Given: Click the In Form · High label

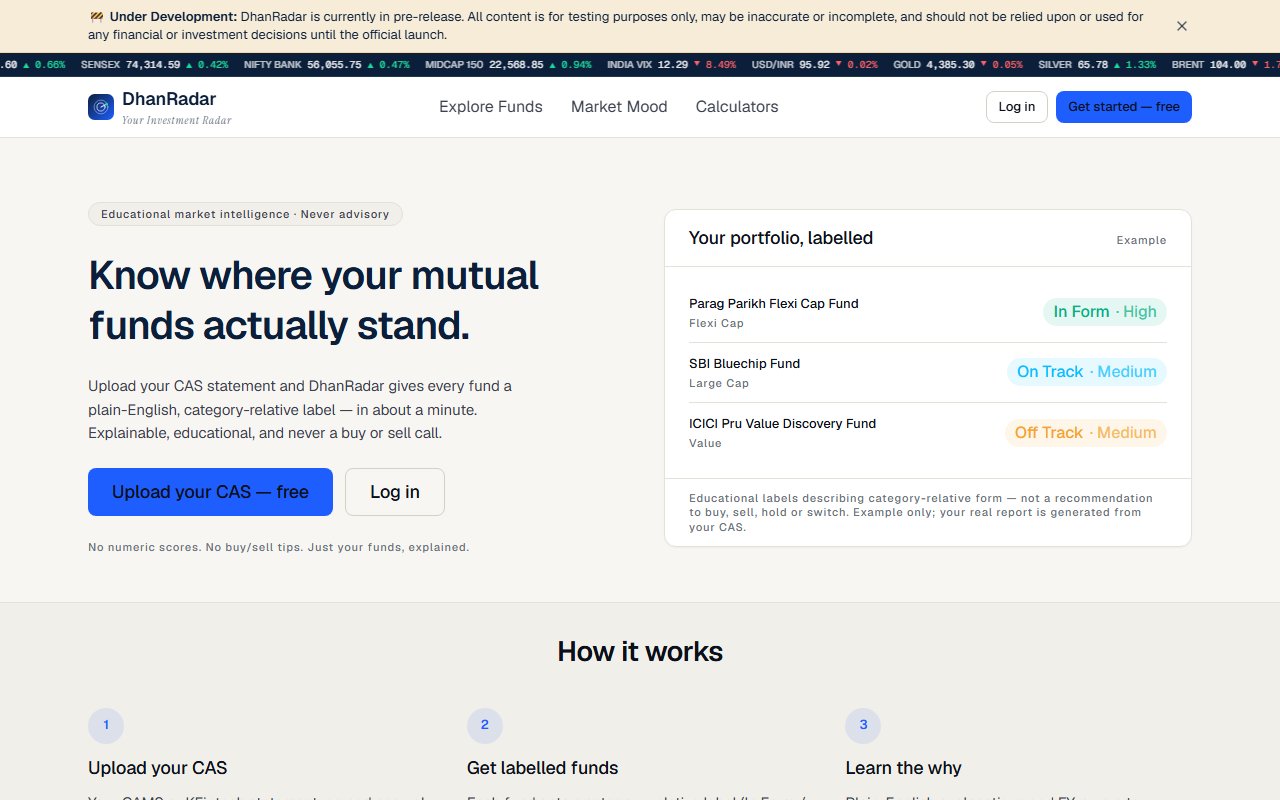Looking at the screenshot, I should (1105, 312).
